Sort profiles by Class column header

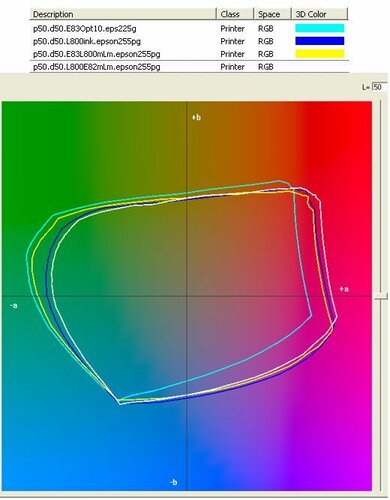point(235,14)
